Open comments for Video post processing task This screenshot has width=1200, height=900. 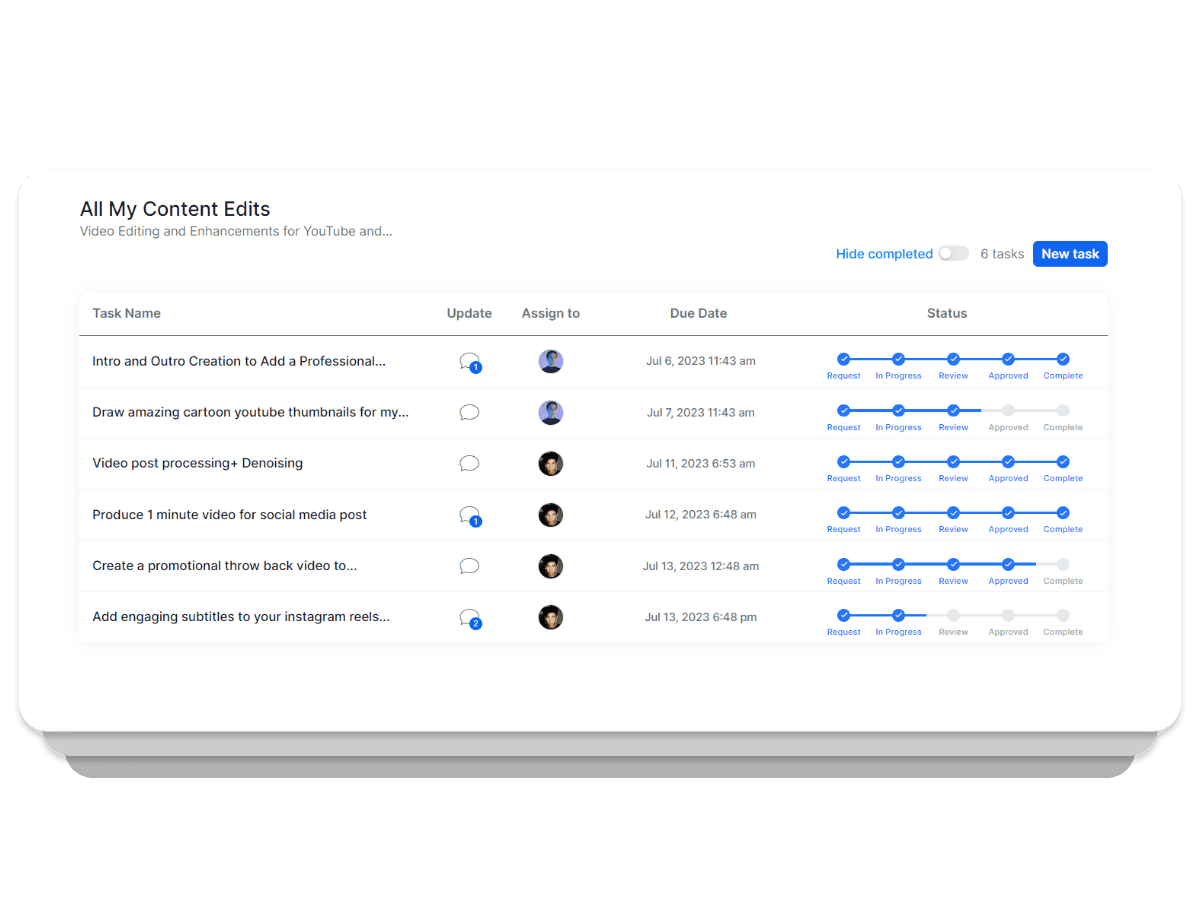[x=469, y=463]
